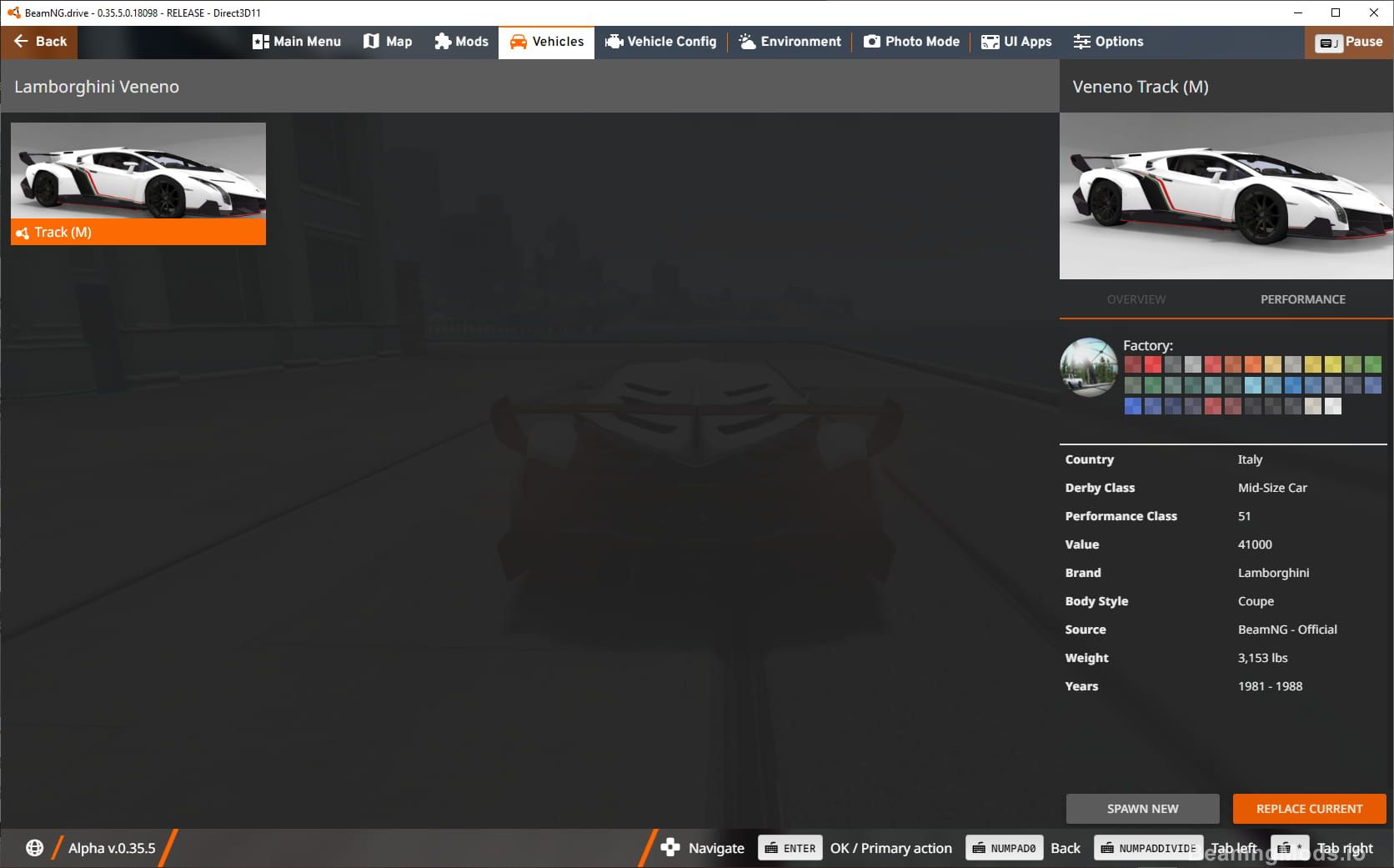
Task: Pick the bright orange factory color swatch
Action: tap(1253, 364)
